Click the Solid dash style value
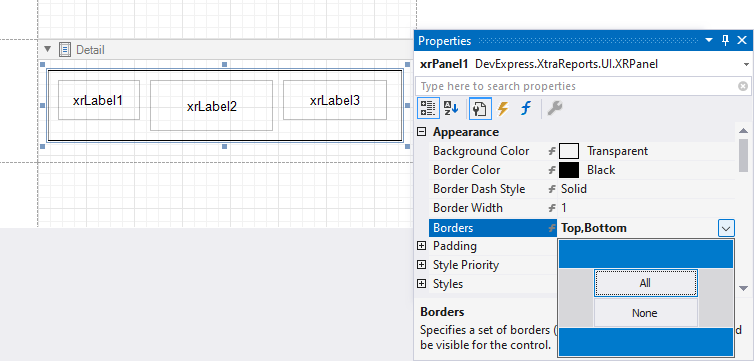This screenshot has height=361, width=754. click(x=574, y=189)
